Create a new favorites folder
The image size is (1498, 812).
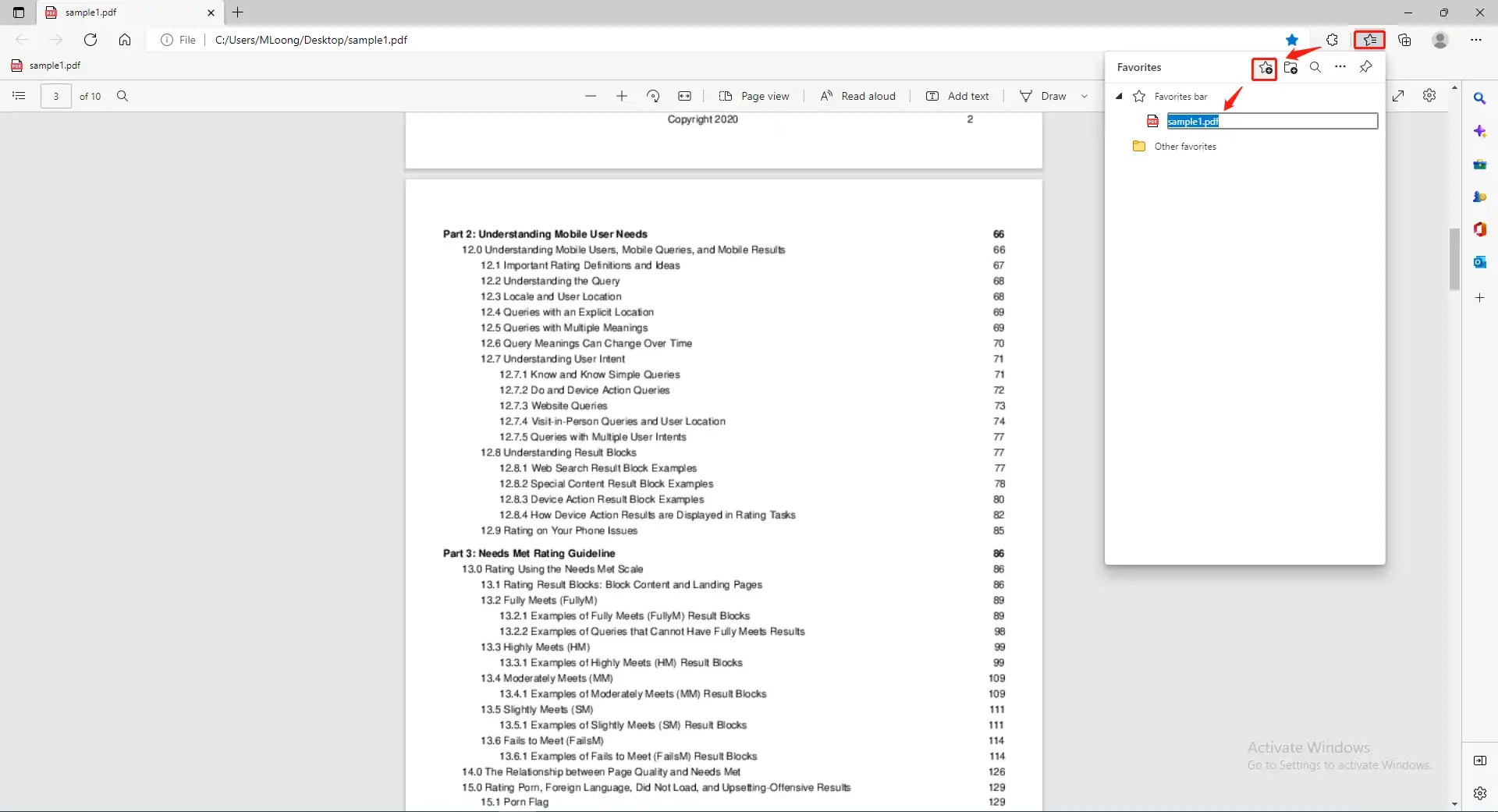point(1290,68)
